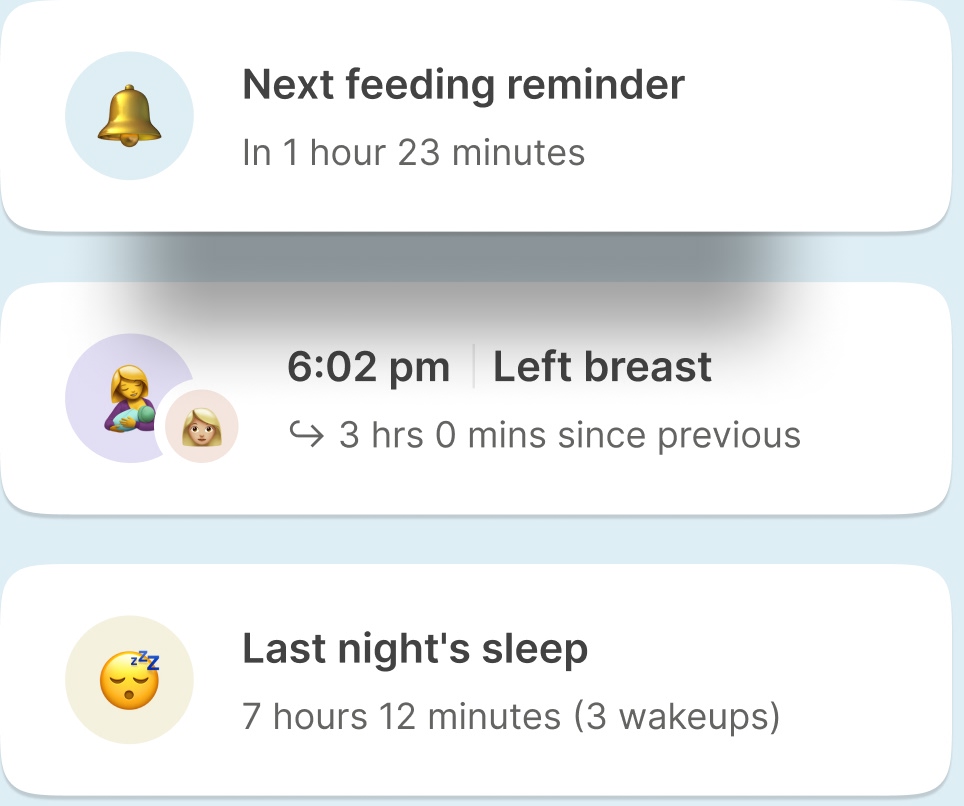The image size is (964, 806).
Task: Tap the Left breast label
Action: click(x=602, y=368)
